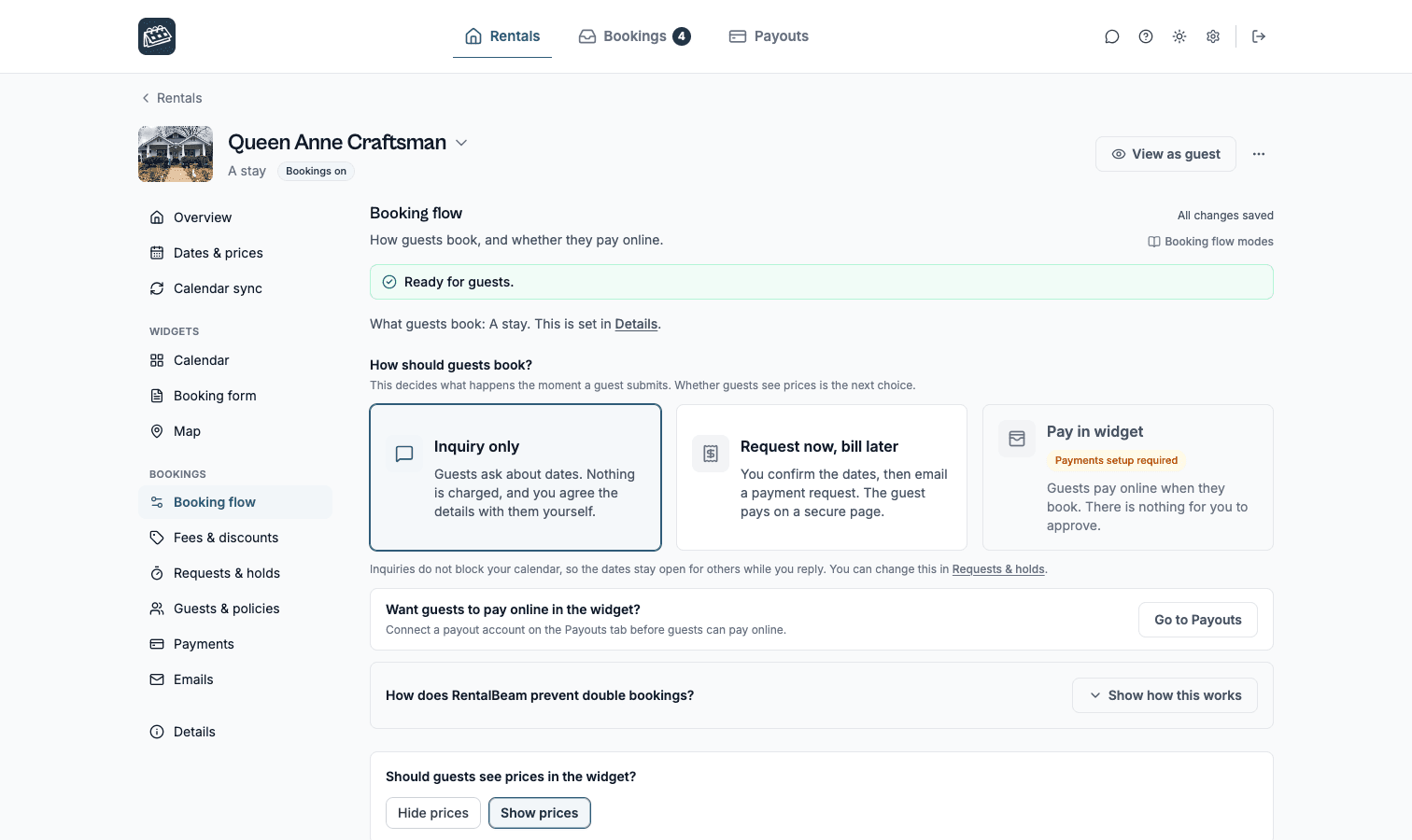1412x840 pixels.
Task: Click the RentalBeam logo icon
Action: [x=157, y=36]
